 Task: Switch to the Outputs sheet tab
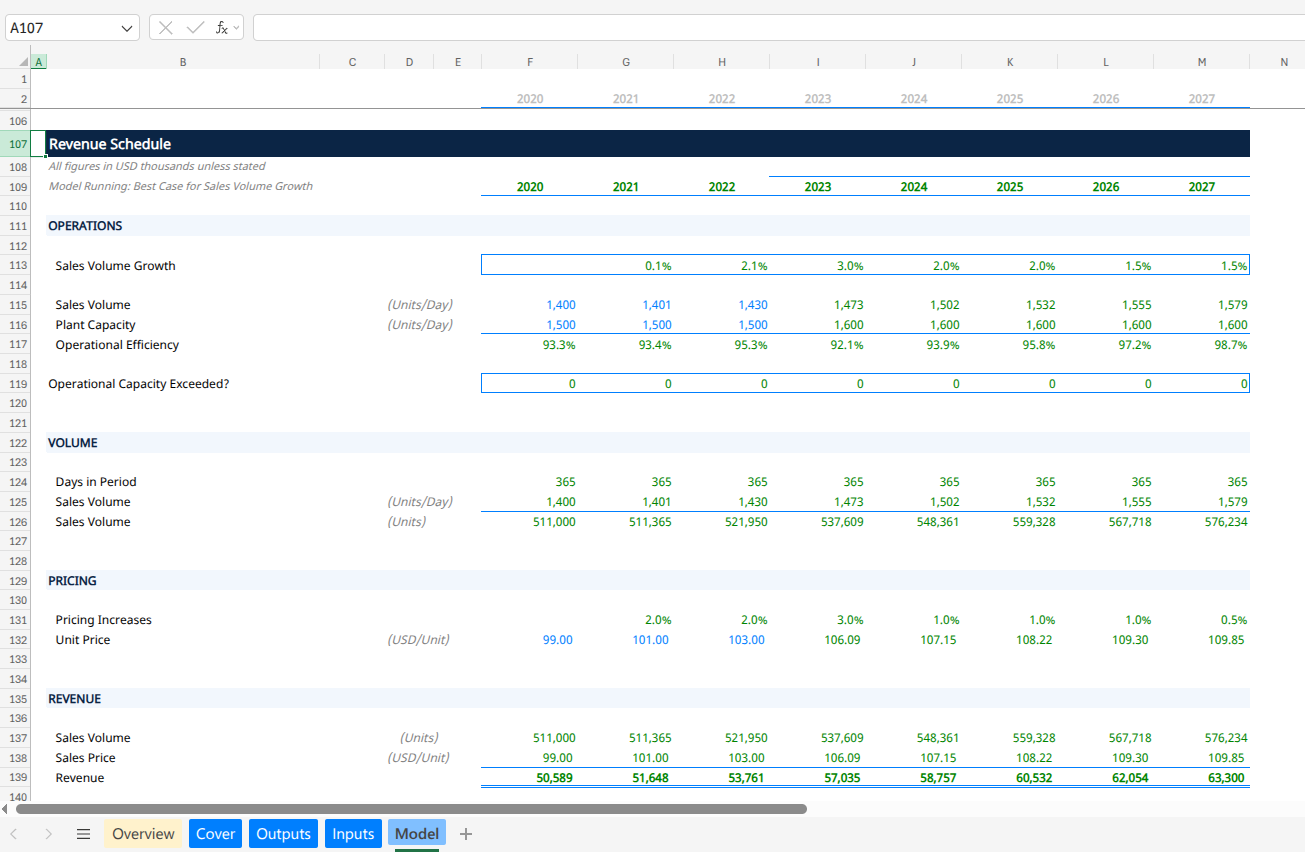pos(284,834)
